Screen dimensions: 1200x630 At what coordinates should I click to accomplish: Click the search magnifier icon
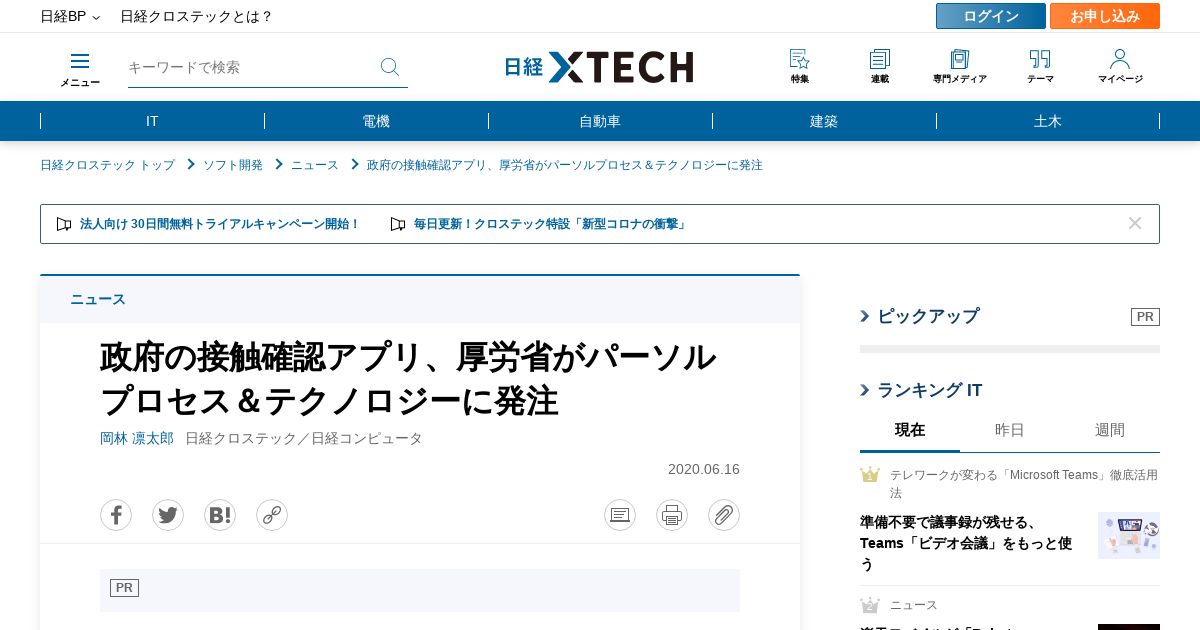click(x=390, y=67)
